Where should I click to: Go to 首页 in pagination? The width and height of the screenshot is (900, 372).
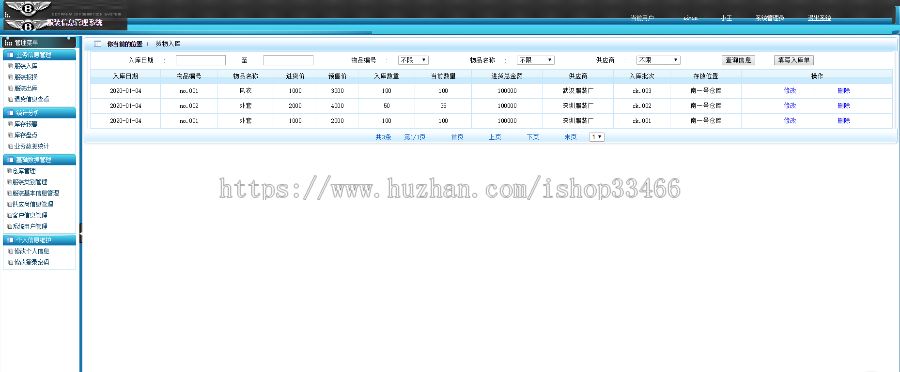[x=457, y=137]
